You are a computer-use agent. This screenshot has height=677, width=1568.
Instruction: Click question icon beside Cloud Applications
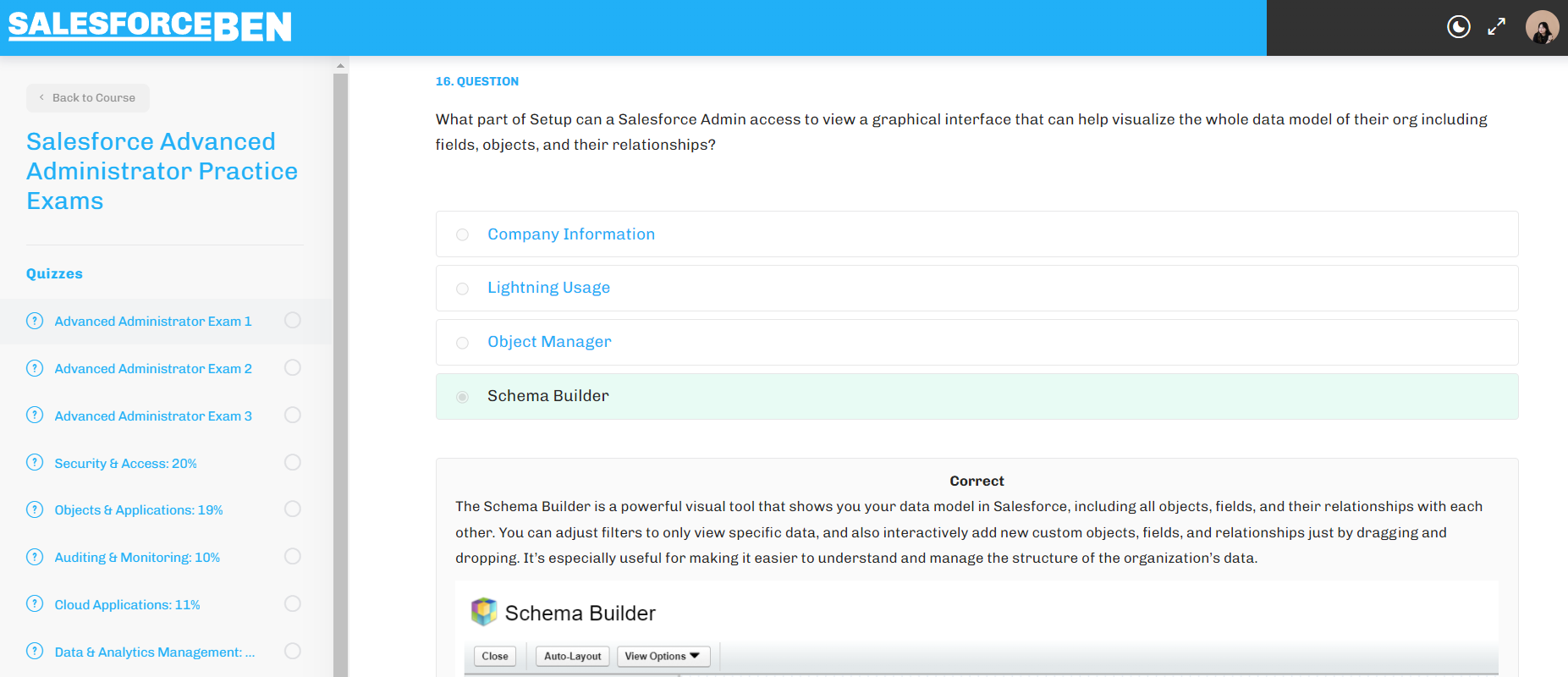35,604
